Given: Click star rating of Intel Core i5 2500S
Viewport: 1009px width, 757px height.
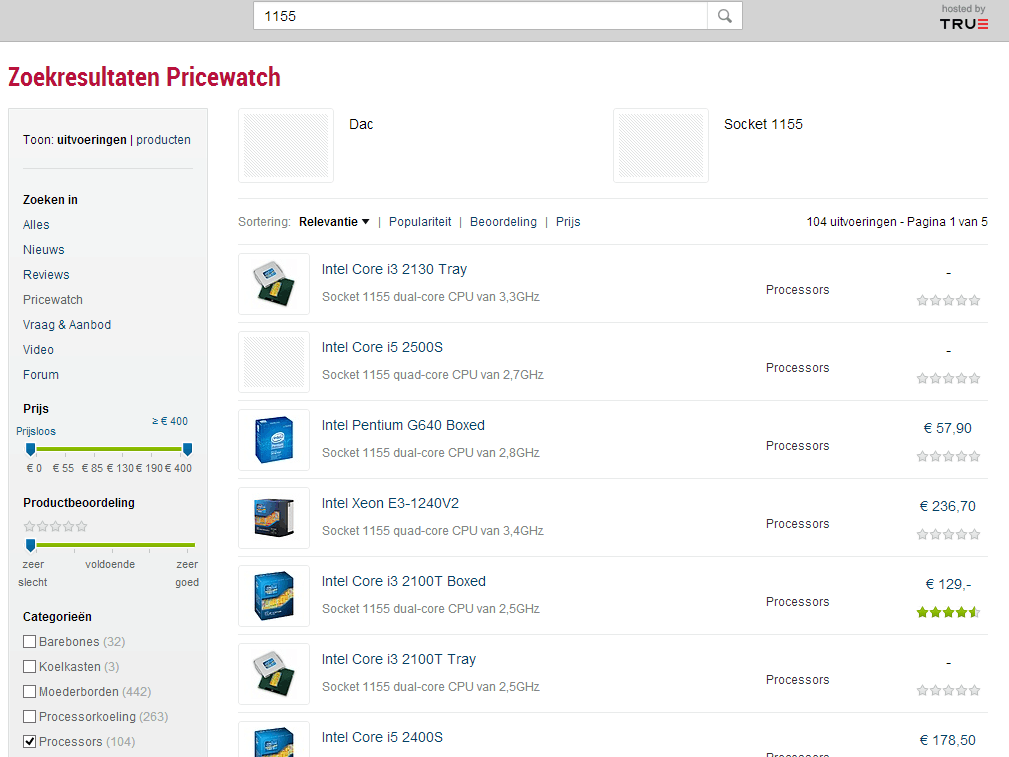Looking at the screenshot, I should 949,378.
